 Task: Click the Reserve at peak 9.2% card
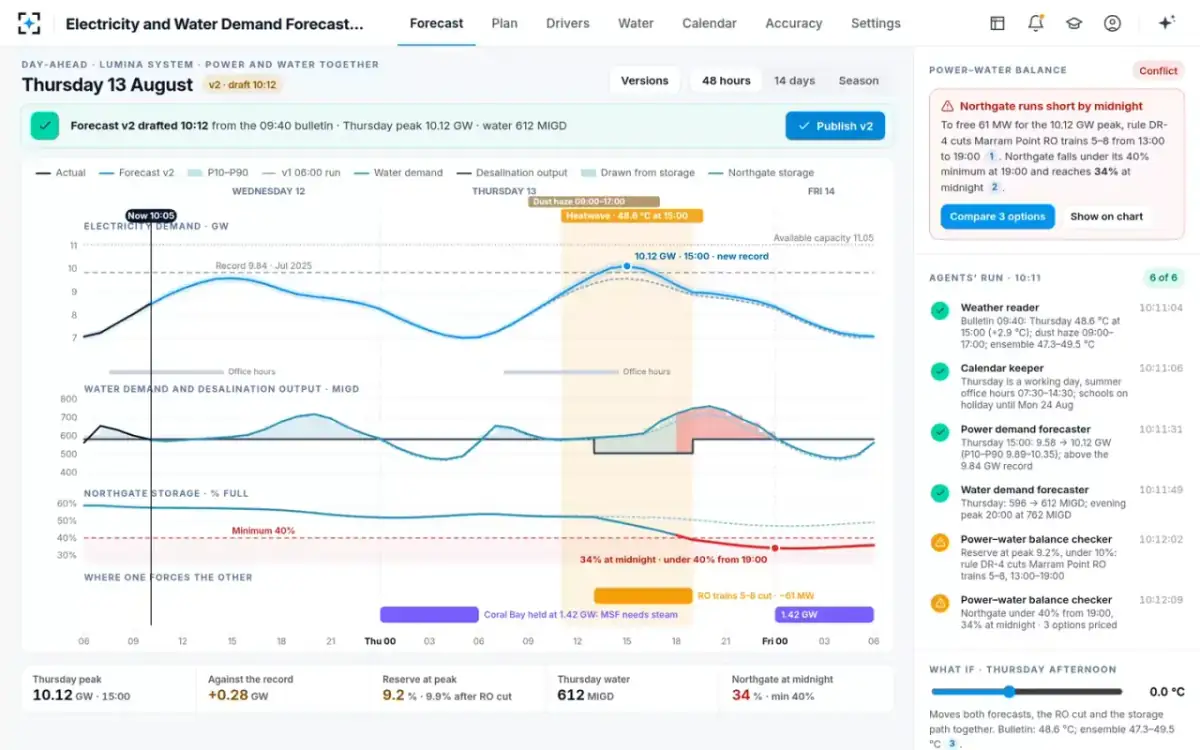pos(459,687)
